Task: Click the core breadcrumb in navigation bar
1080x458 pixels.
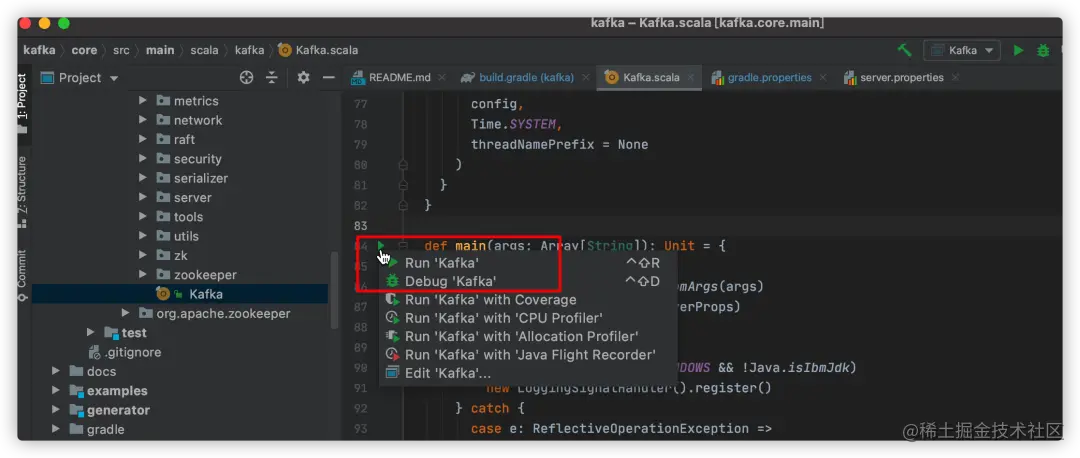Action: click(x=84, y=50)
